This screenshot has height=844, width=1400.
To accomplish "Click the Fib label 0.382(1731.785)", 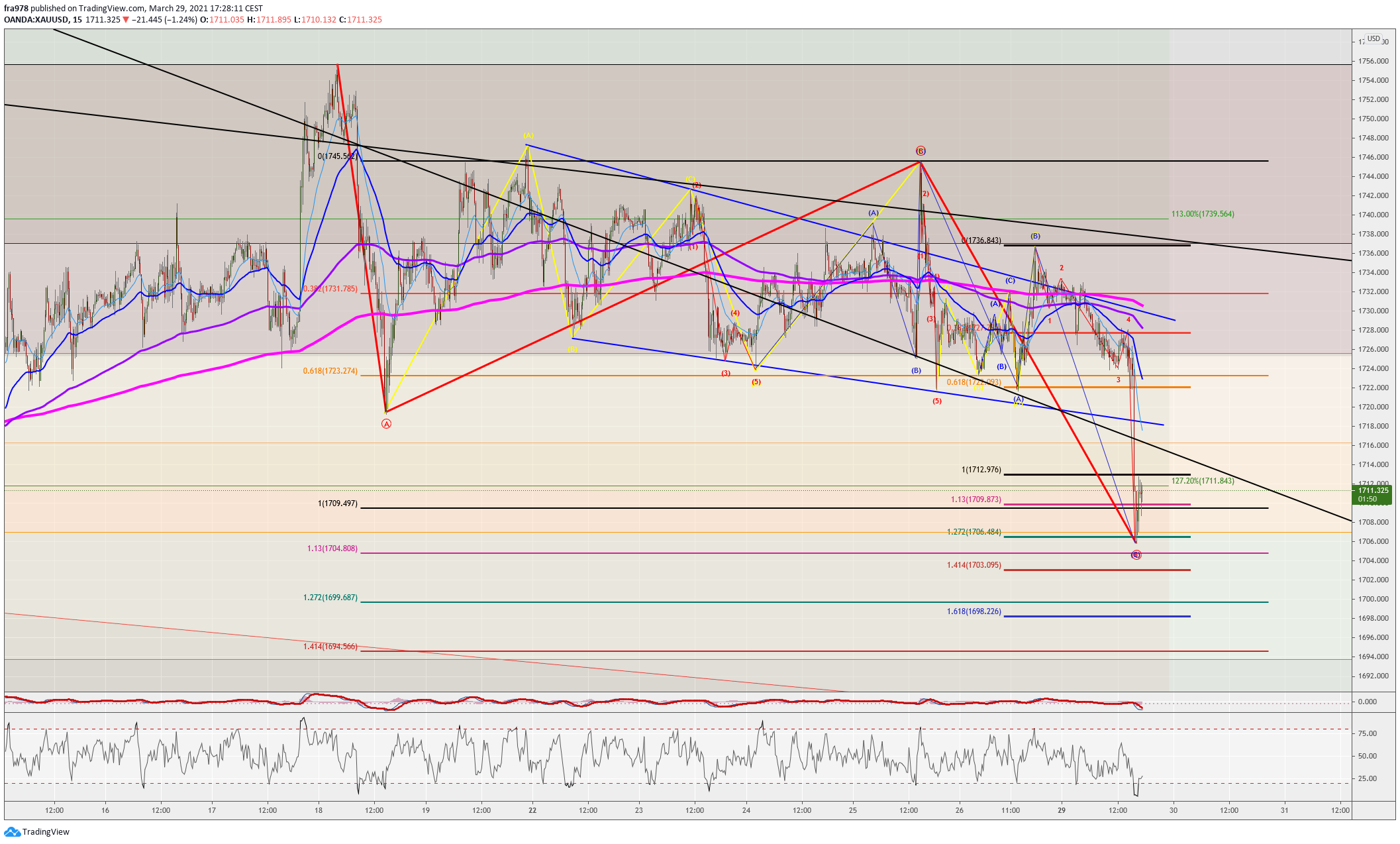I will click(x=330, y=289).
